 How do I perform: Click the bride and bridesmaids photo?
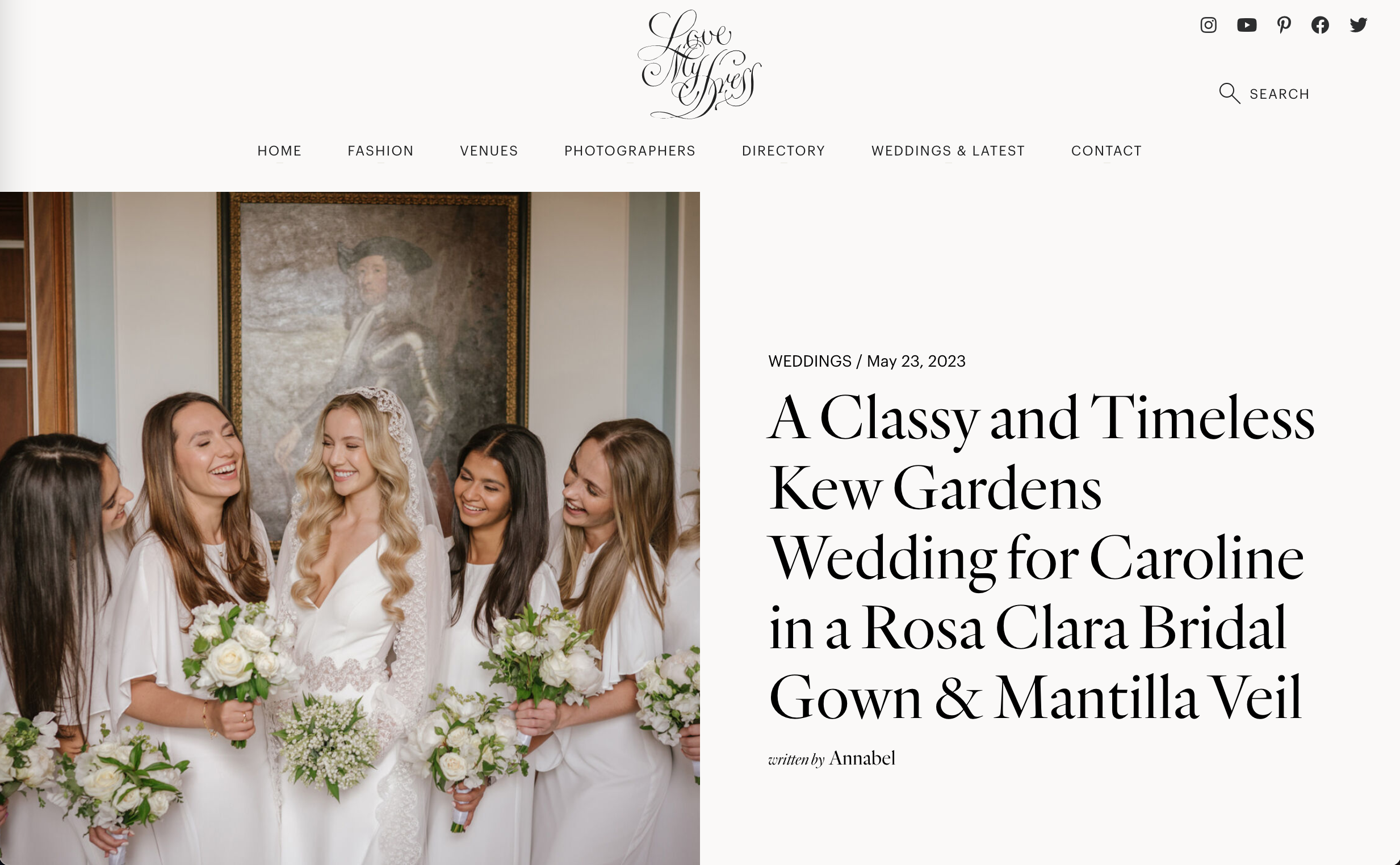point(350,528)
